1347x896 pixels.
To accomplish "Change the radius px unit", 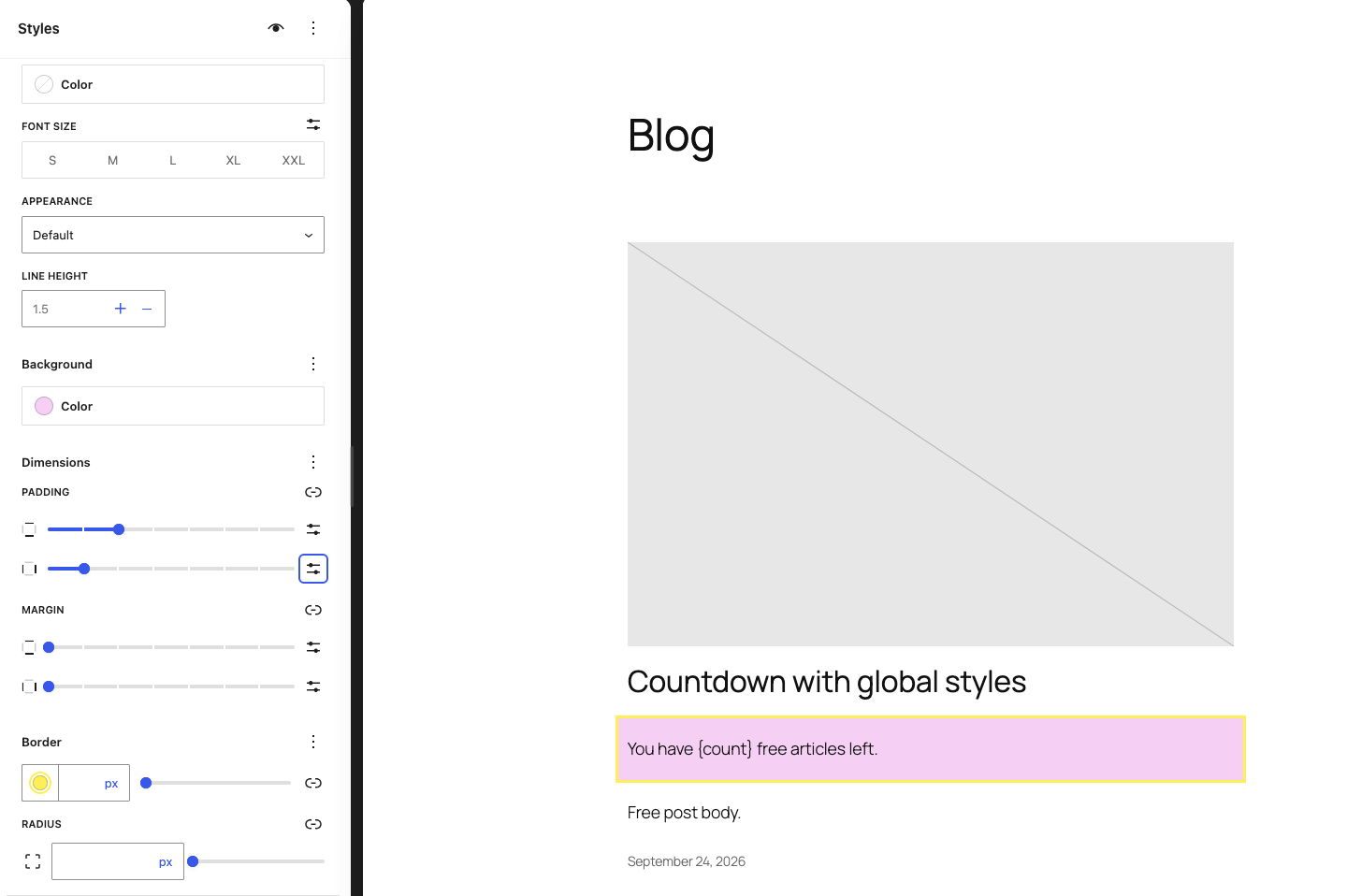I will point(166,862).
